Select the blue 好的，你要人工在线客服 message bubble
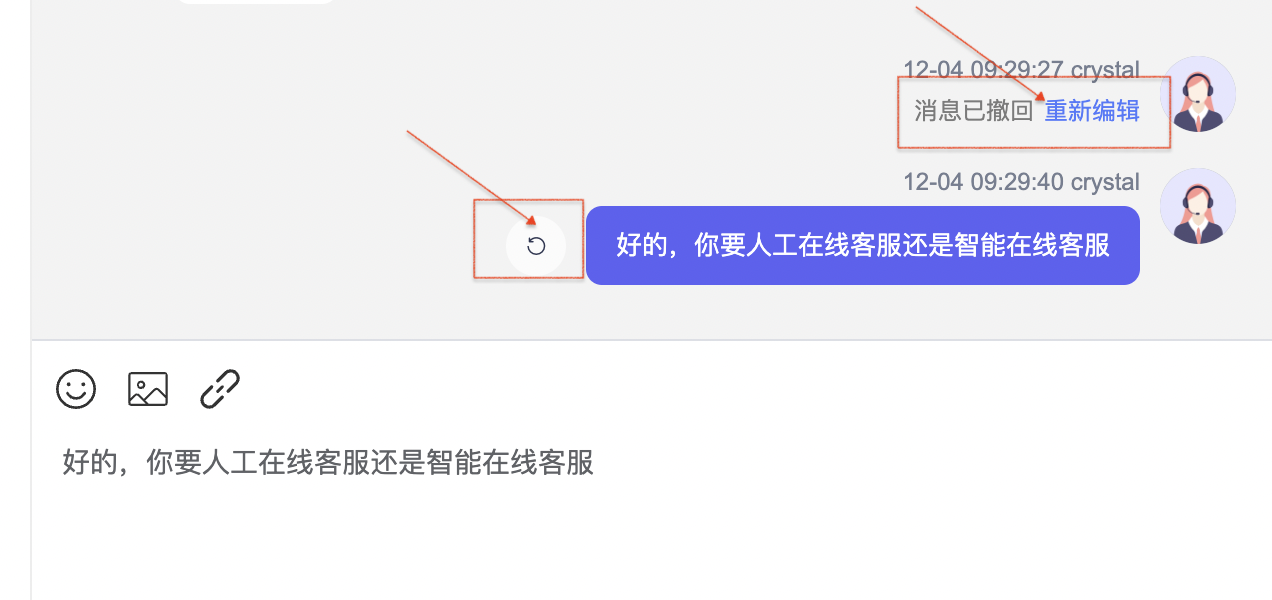 coord(863,246)
